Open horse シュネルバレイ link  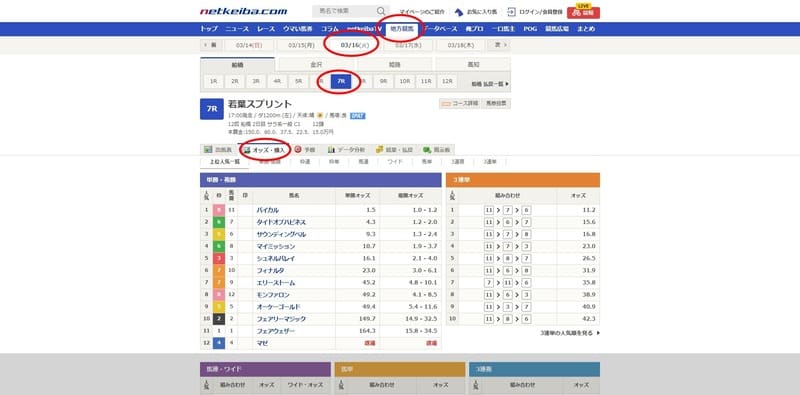coord(276,259)
